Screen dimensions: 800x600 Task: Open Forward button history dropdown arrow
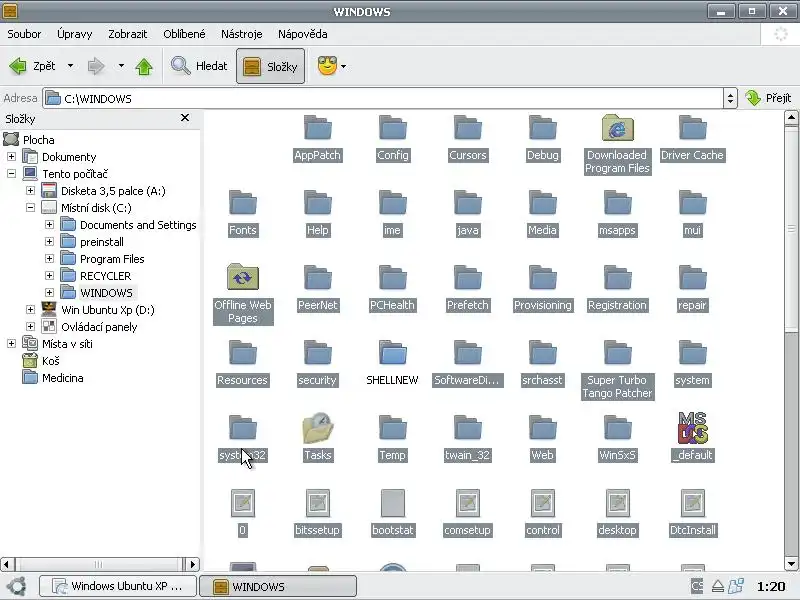(121, 66)
